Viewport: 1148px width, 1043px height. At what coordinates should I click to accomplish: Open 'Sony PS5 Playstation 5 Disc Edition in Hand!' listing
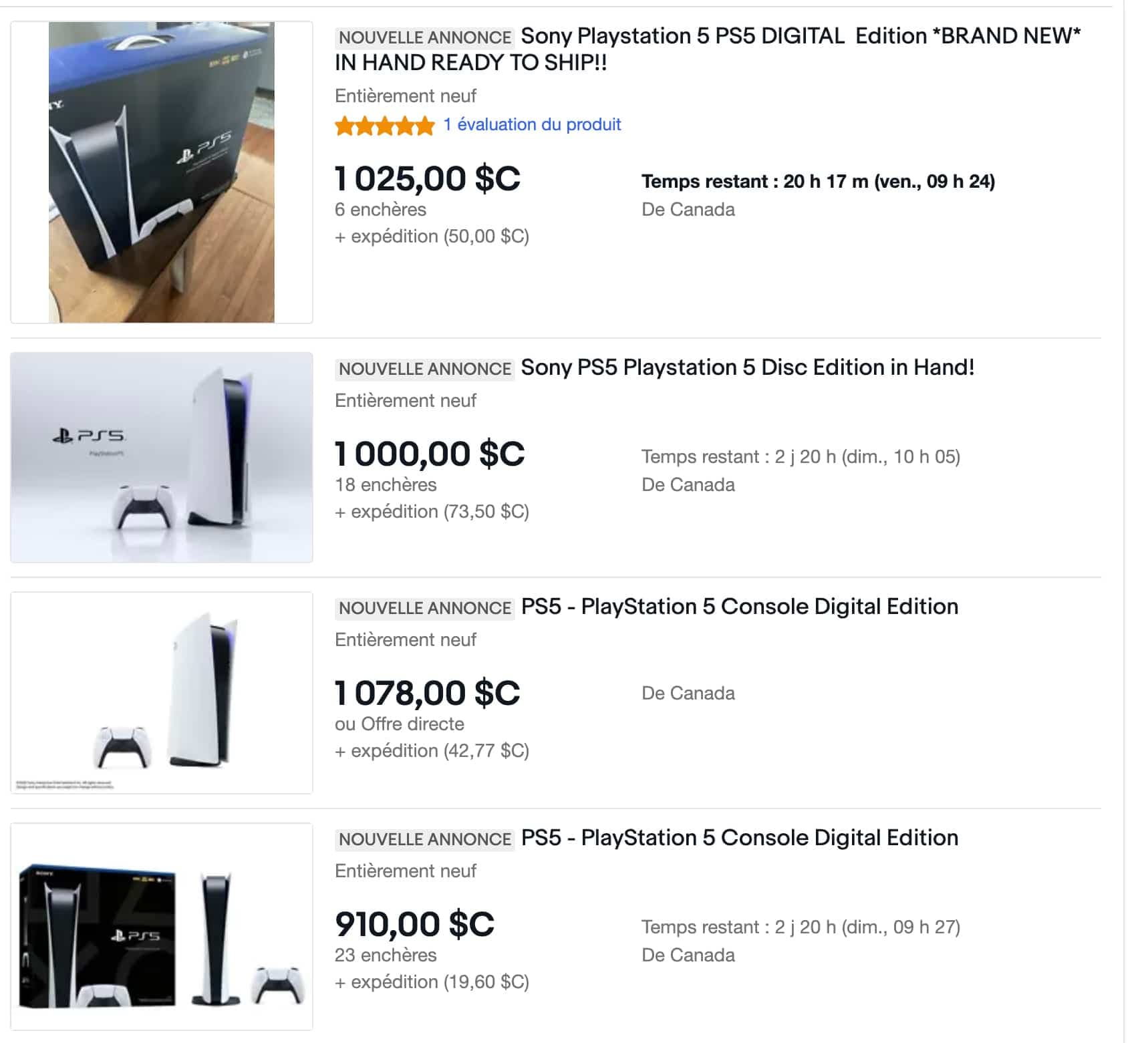point(747,367)
